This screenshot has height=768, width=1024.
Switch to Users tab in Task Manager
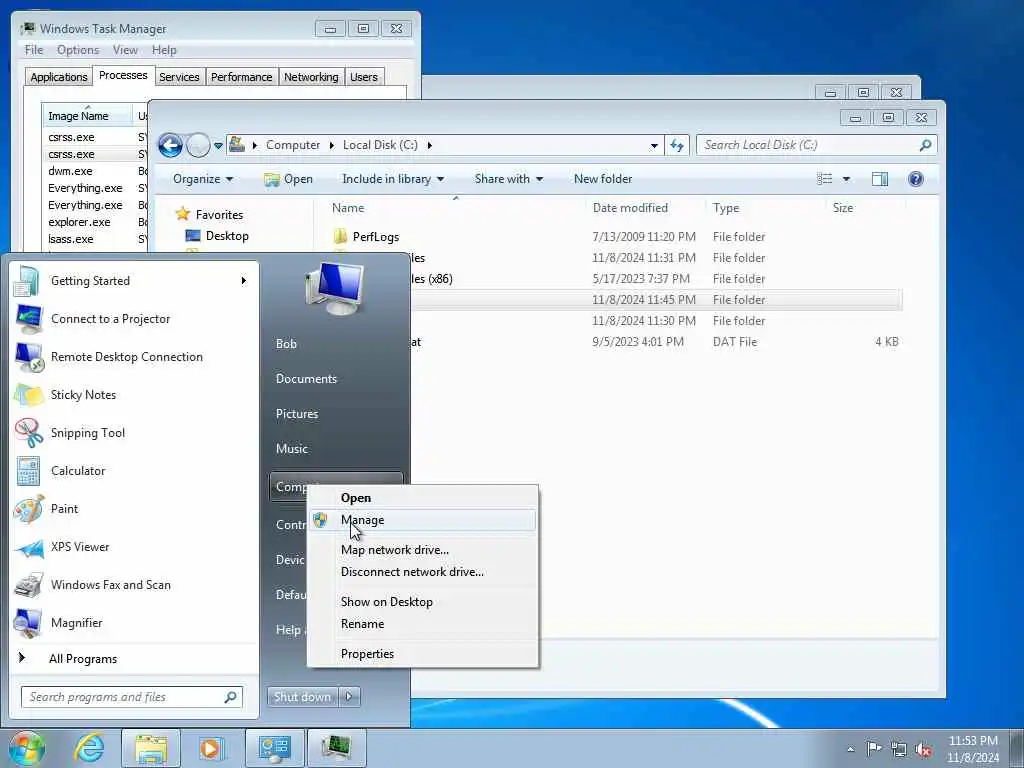pyautogui.click(x=364, y=77)
